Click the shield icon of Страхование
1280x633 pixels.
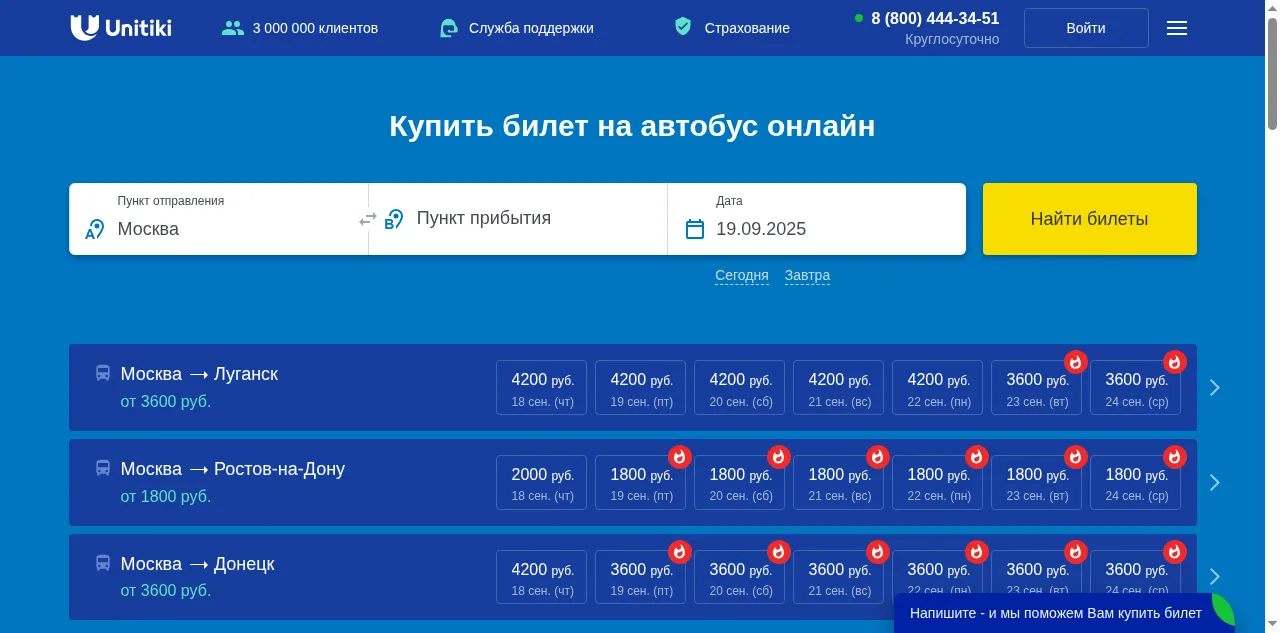(x=683, y=27)
